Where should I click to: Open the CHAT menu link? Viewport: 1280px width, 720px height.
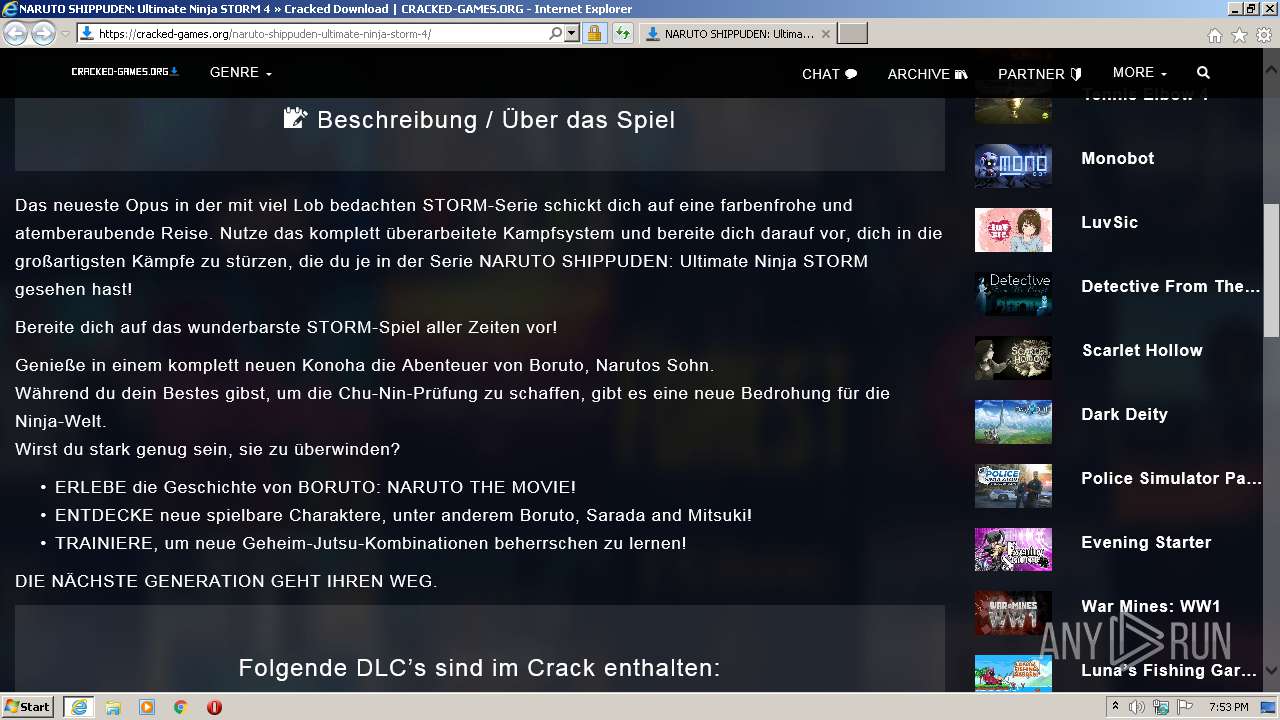(829, 74)
